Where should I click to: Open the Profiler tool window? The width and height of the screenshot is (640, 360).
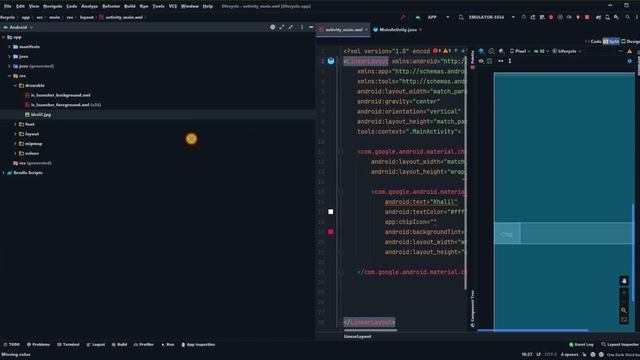coord(144,344)
